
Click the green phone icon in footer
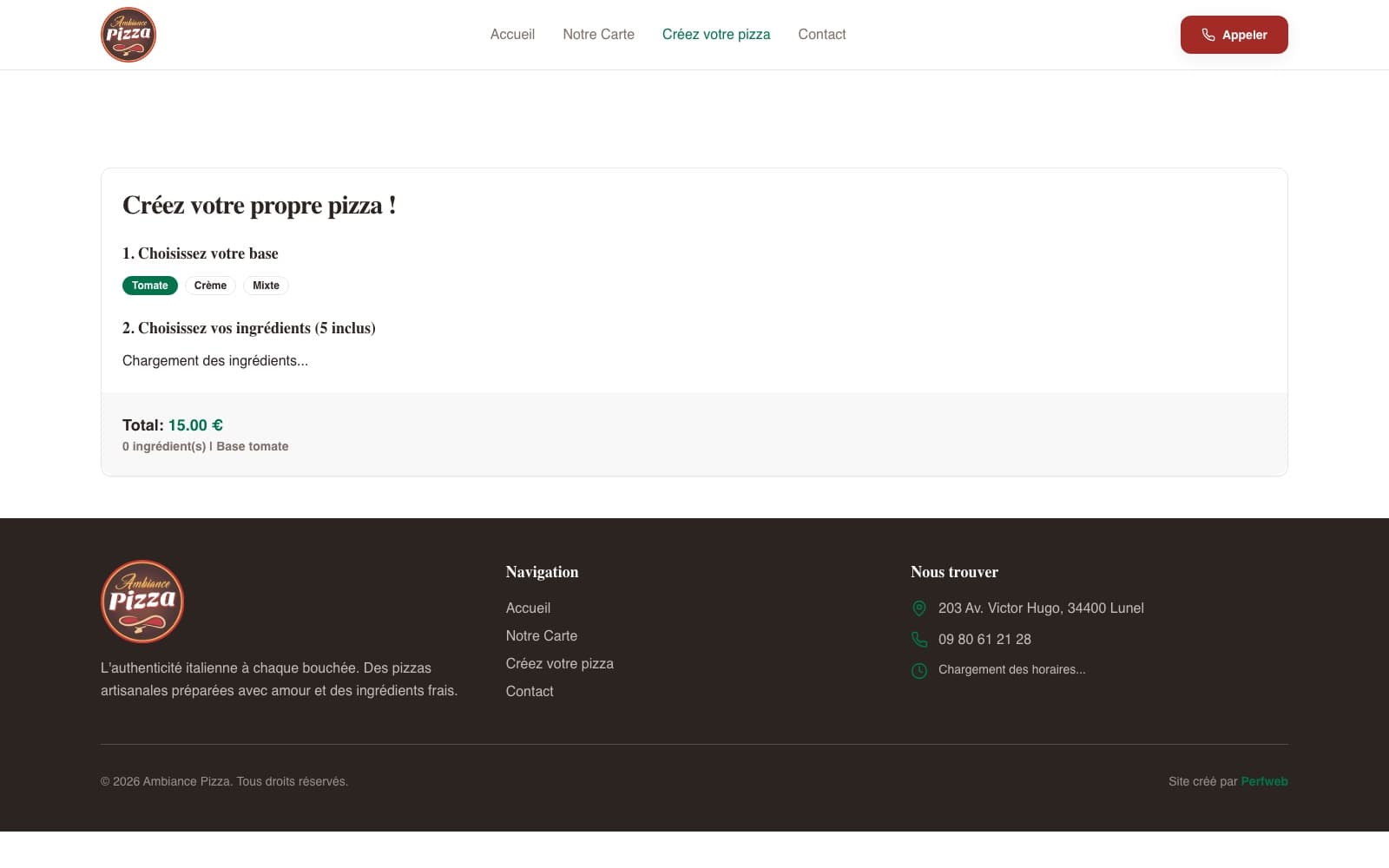pos(919,640)
